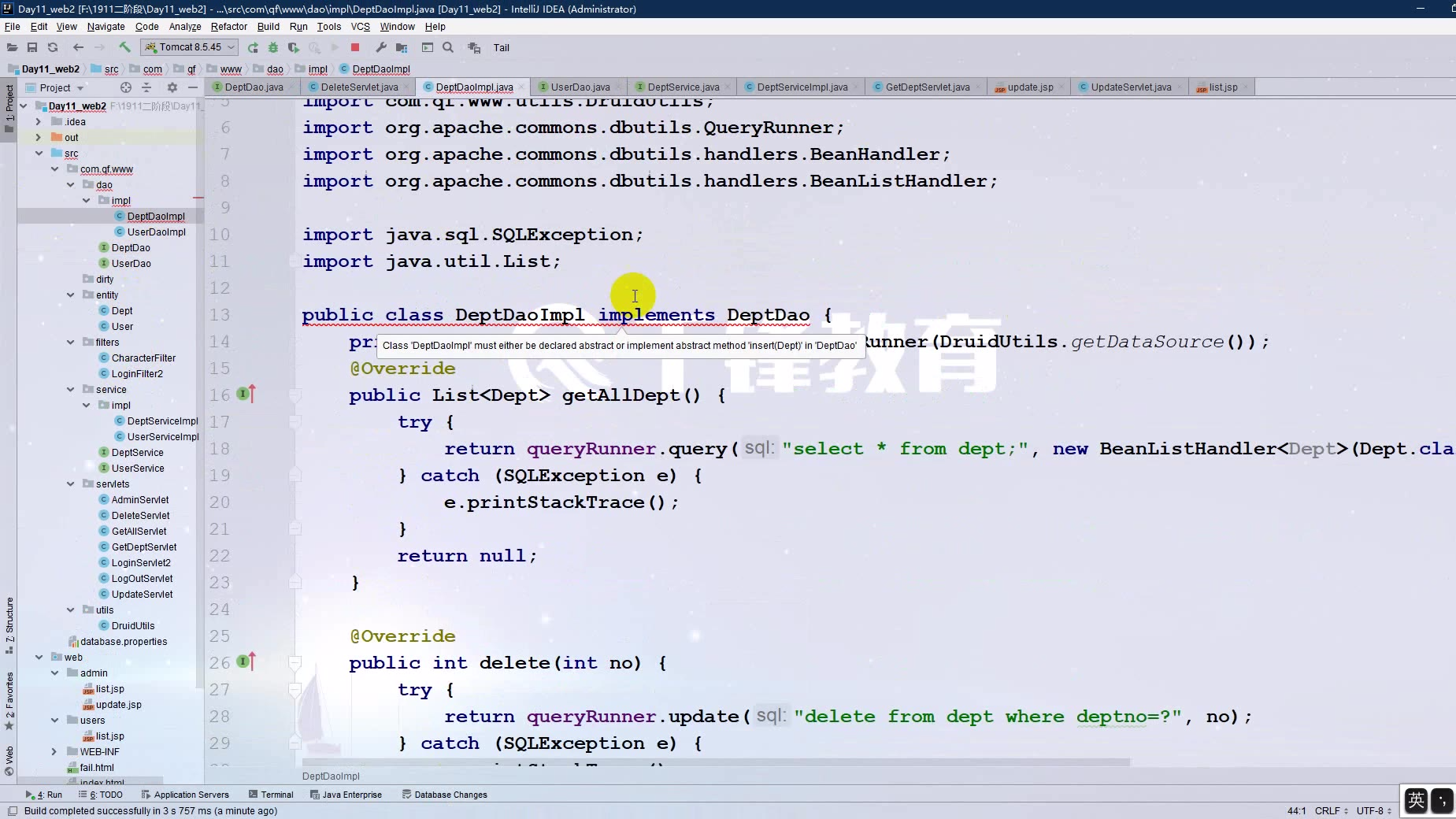Screen dimensions: 1456x819
Task: Toggle the input method English indicator
Action: click(1415, 800)
